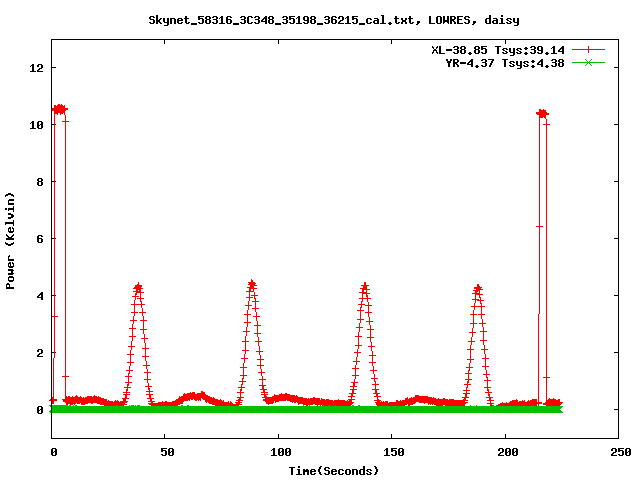Click the y-axis tick label 8
Screen dimensions: 640x480
tap(40, 182)
